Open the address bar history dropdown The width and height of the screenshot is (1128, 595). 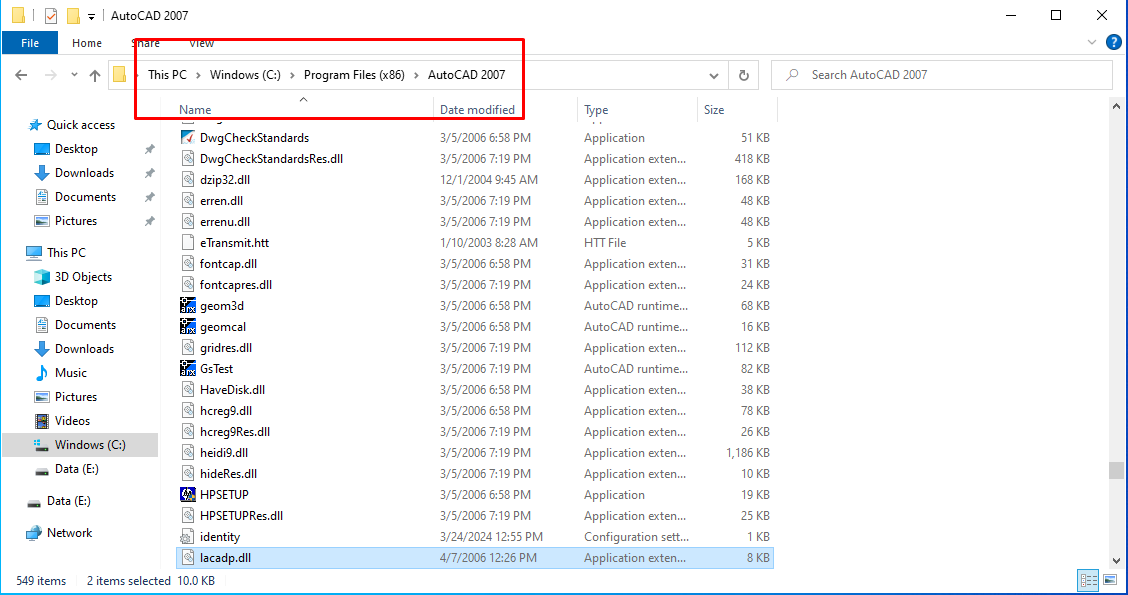pyautogui.click(x=714, y=75)
